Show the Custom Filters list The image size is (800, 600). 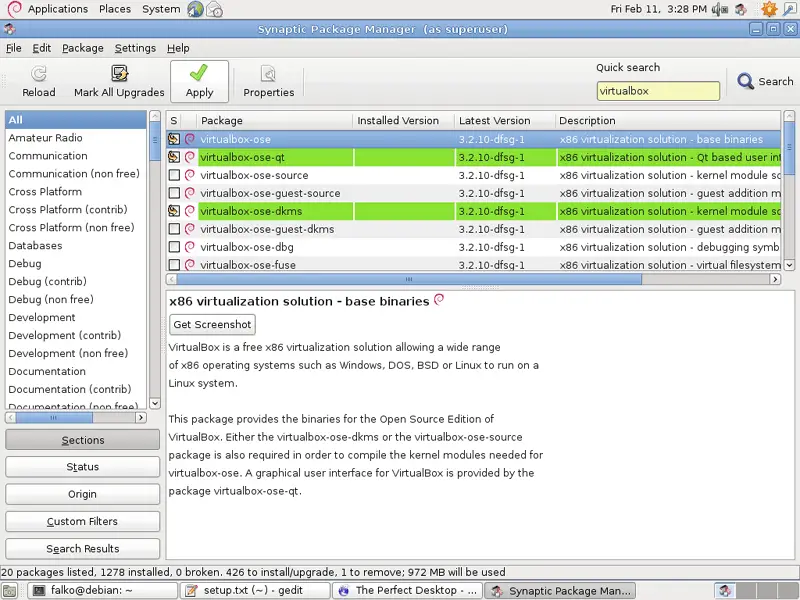(83, 521)
